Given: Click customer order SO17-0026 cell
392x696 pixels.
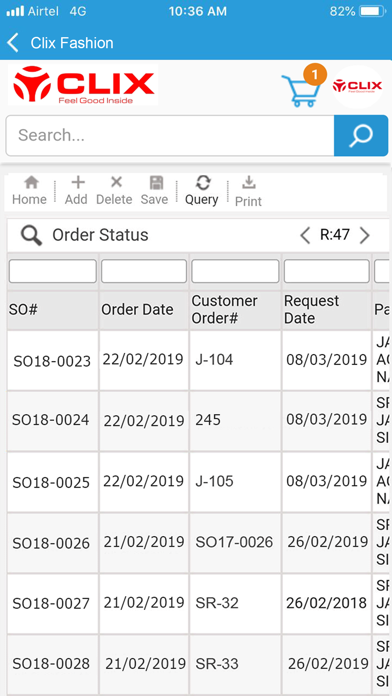Looking at the screenshot, I should (235, 543).
